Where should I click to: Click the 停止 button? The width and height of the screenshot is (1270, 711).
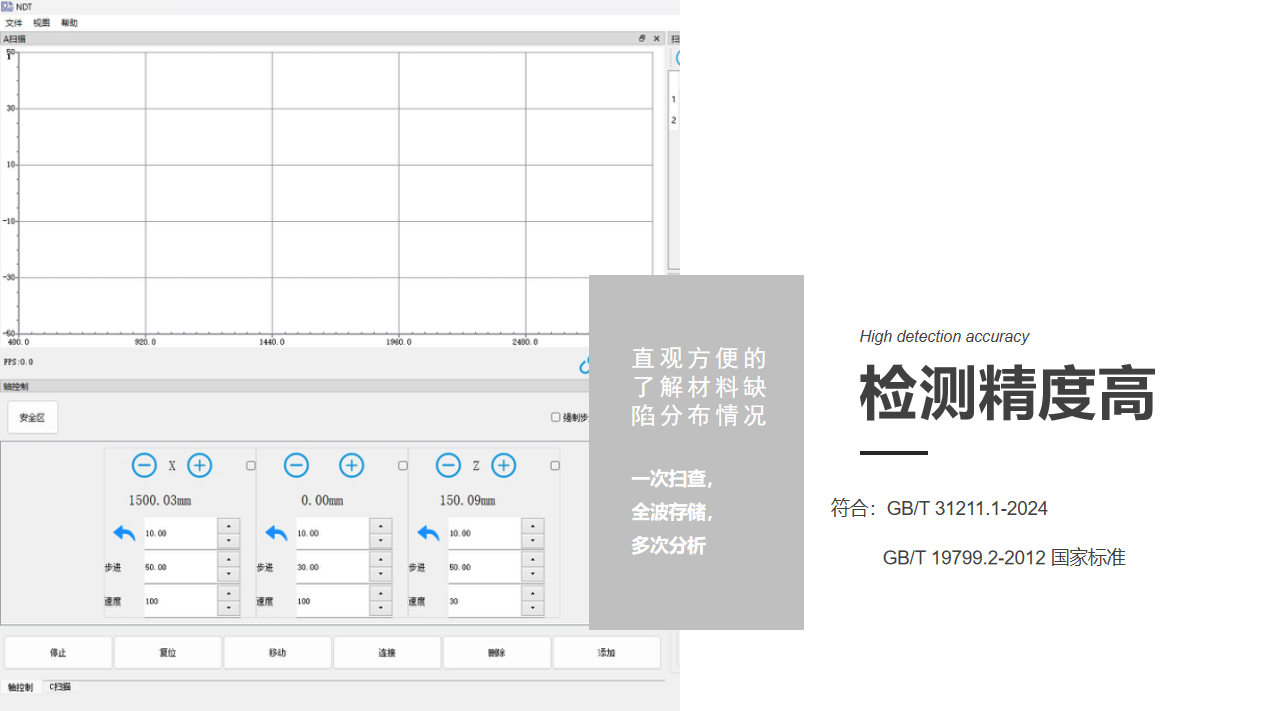[58, 653]
